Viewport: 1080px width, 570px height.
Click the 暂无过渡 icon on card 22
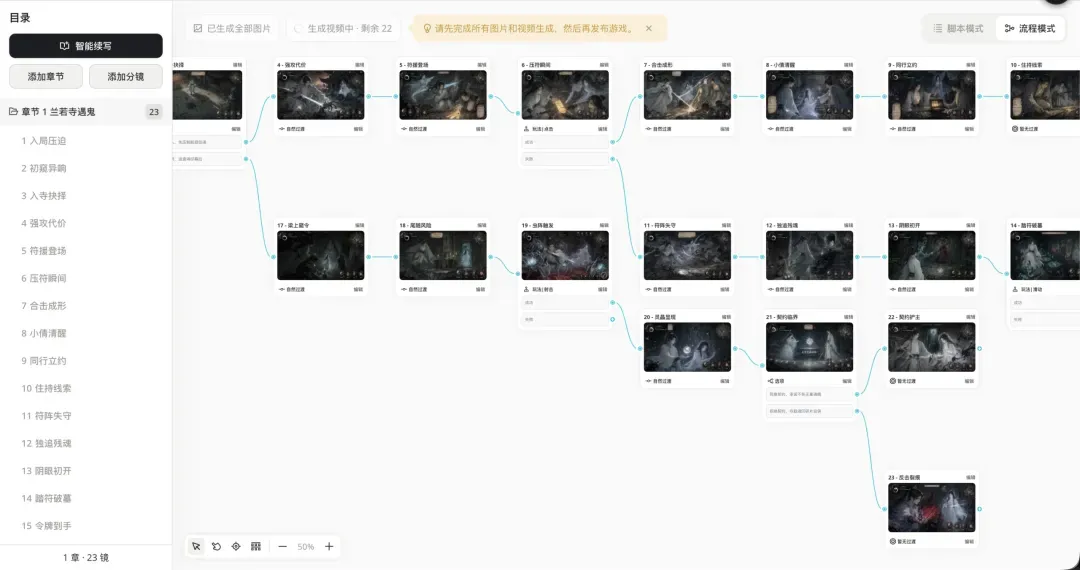pos(893,381)
